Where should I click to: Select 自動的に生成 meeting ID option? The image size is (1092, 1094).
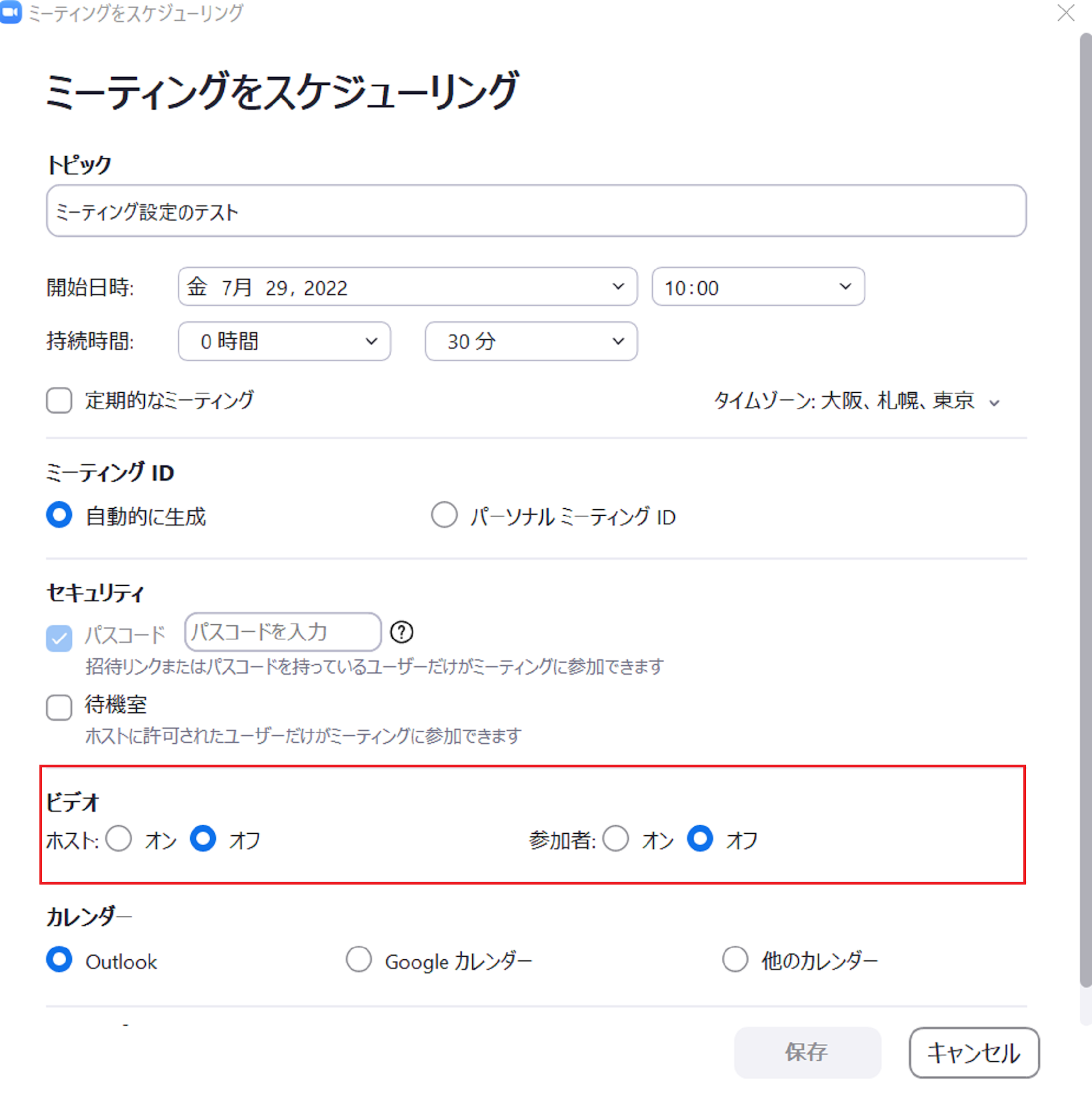point(59,515)
